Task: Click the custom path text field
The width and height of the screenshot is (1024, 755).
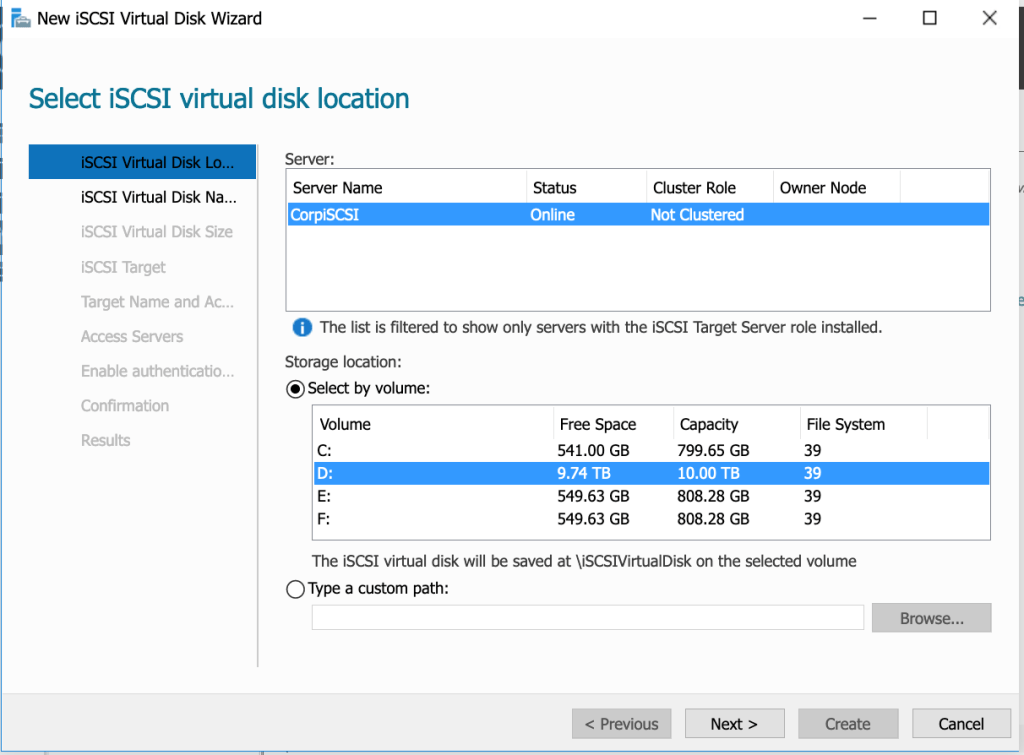Action: click(x=587, y=618)
